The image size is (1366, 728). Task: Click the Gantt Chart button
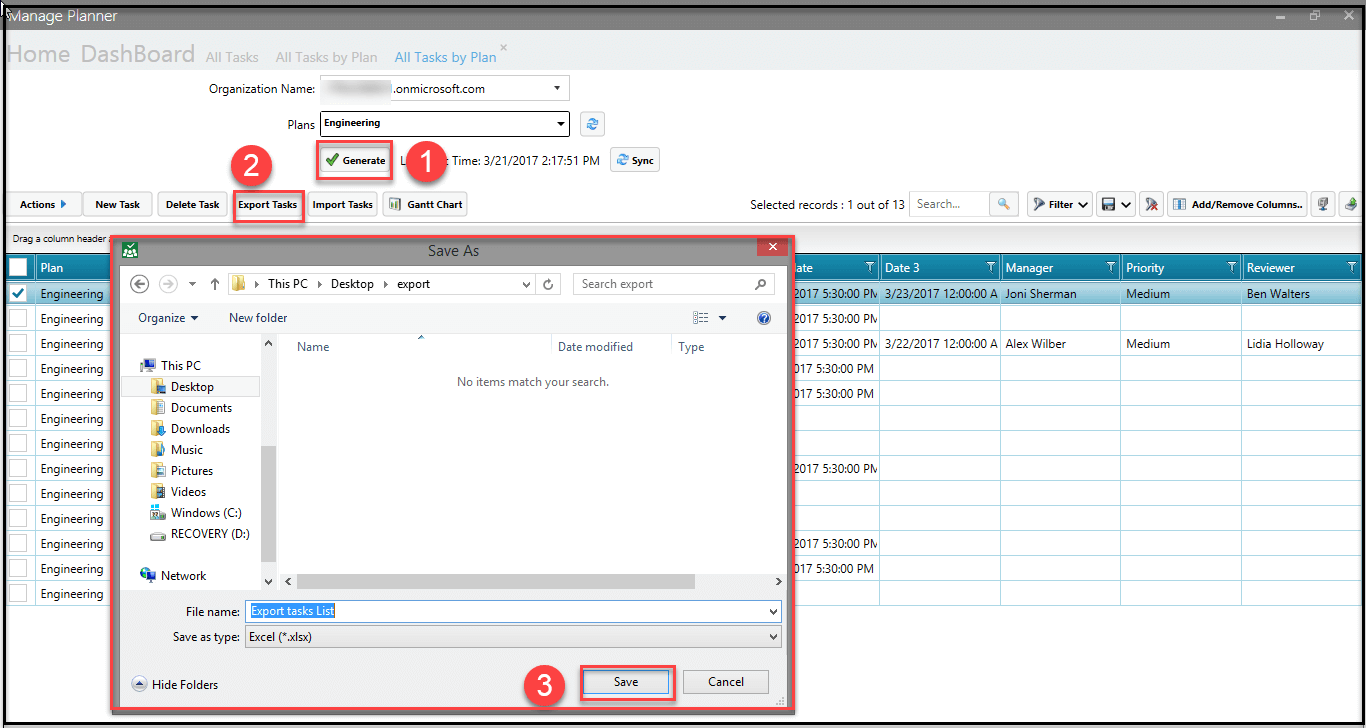pos(425,204)
